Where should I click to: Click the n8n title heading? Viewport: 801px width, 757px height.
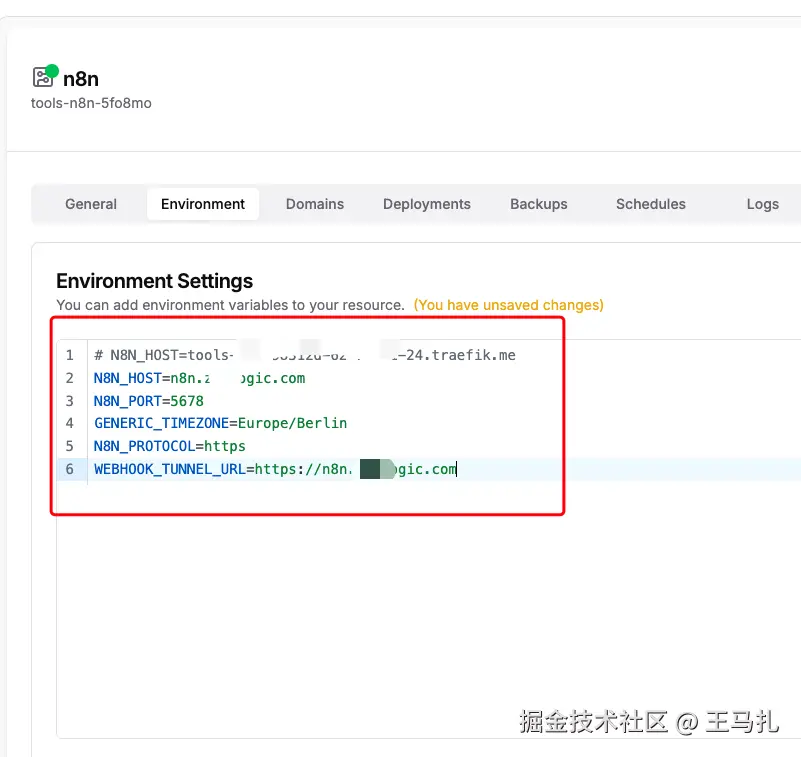click(x=81, y=79)
